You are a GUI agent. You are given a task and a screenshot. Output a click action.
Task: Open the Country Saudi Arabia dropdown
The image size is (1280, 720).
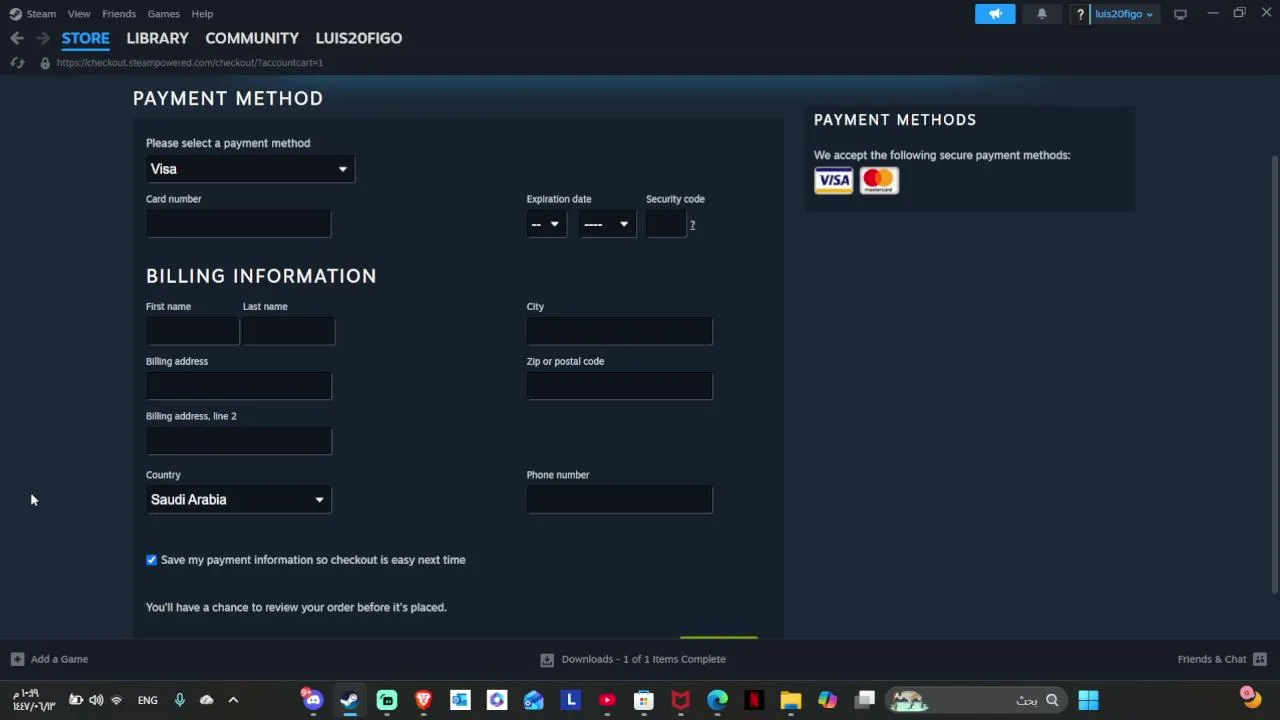[239, 500]
